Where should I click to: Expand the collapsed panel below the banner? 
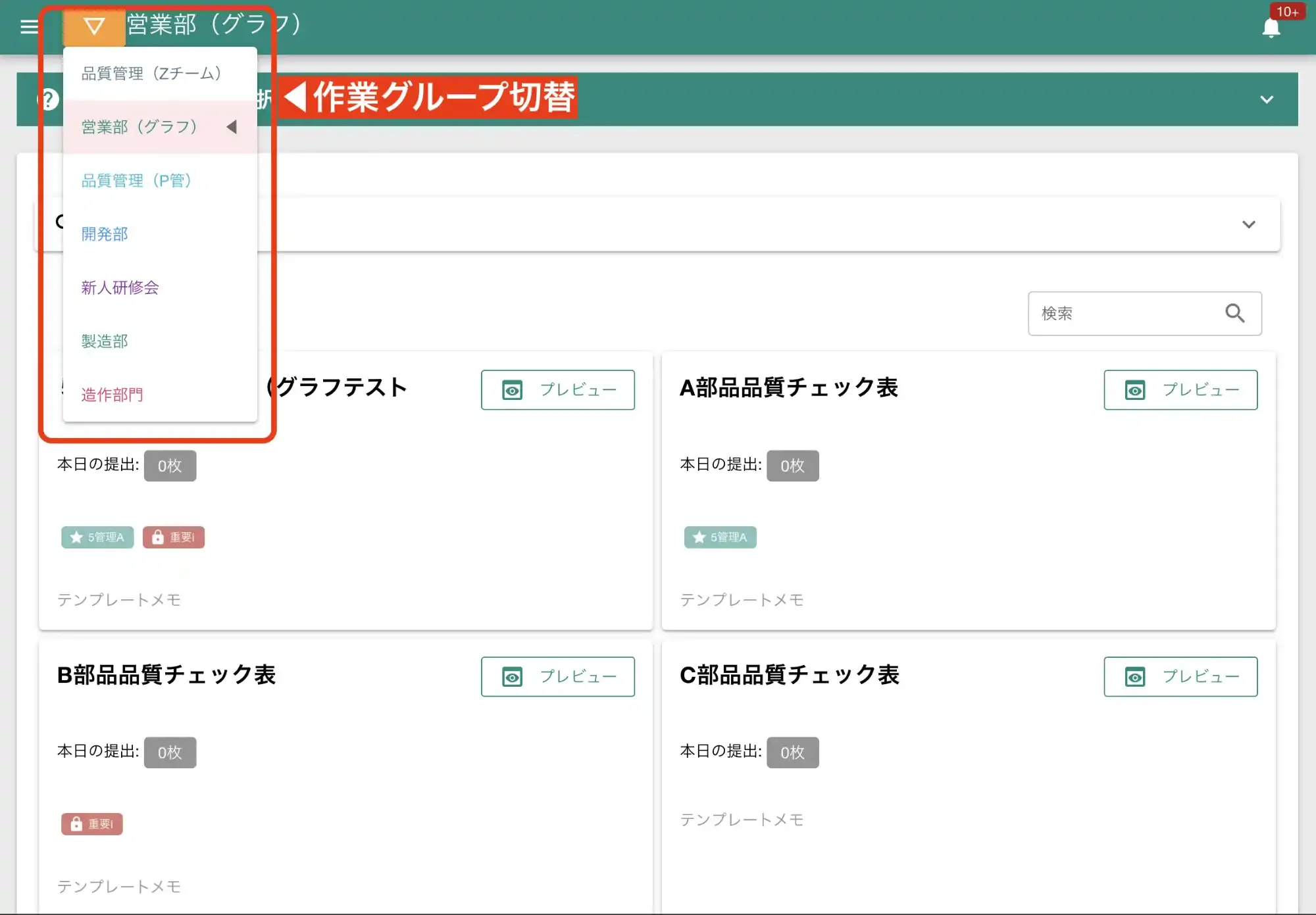coord(1248,224)
